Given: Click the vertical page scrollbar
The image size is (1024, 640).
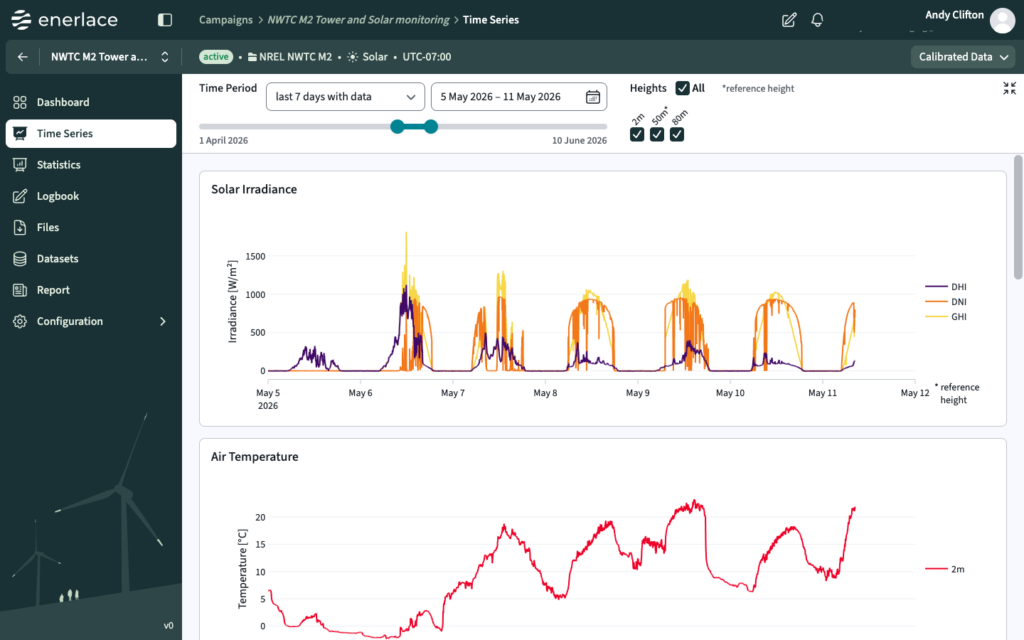Looking at the screenshot, I should (x=1017, y=217).
